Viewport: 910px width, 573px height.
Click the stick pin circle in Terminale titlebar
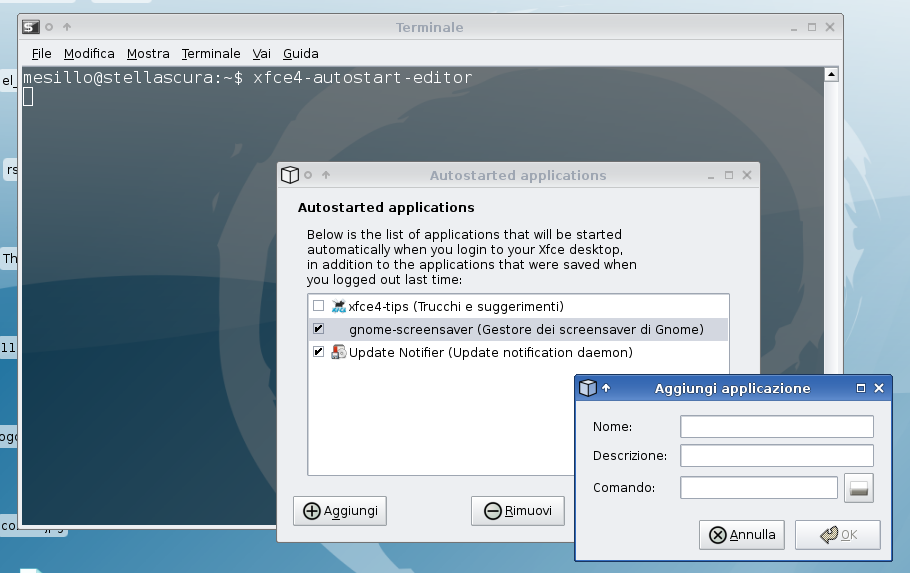[x=49, y=27]
